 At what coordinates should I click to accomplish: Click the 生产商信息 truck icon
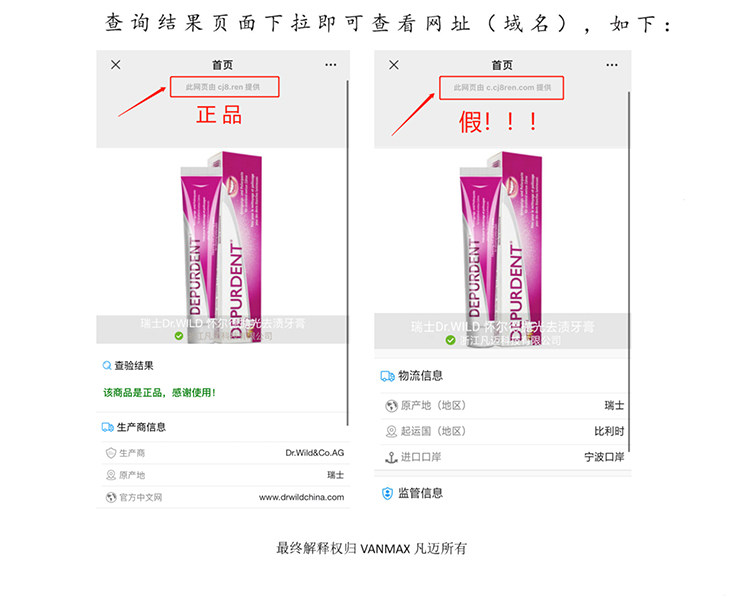click(108, 427)
